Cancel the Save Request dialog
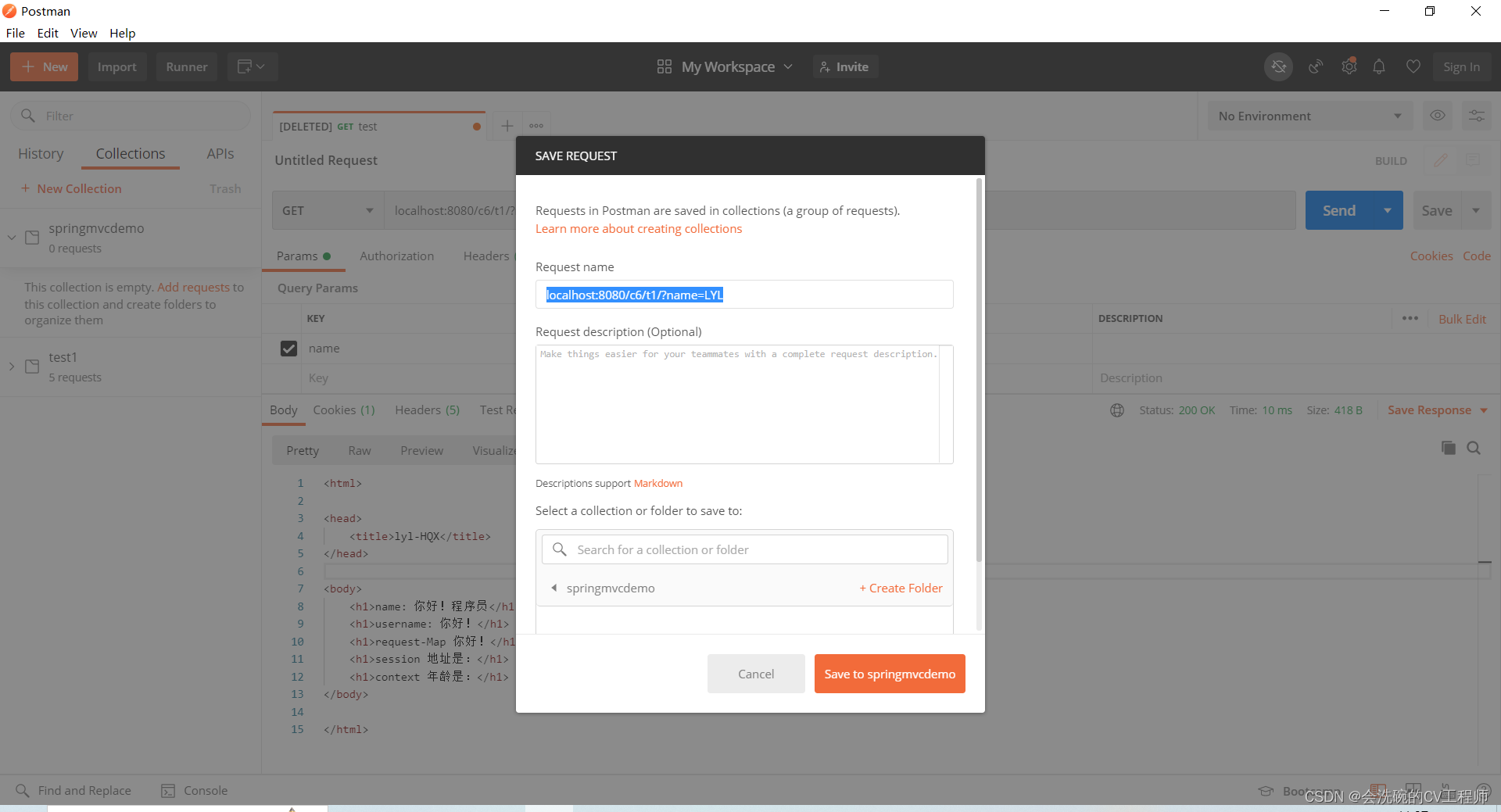The width and height of the screenshot is (1501, 812). (756, 674)
